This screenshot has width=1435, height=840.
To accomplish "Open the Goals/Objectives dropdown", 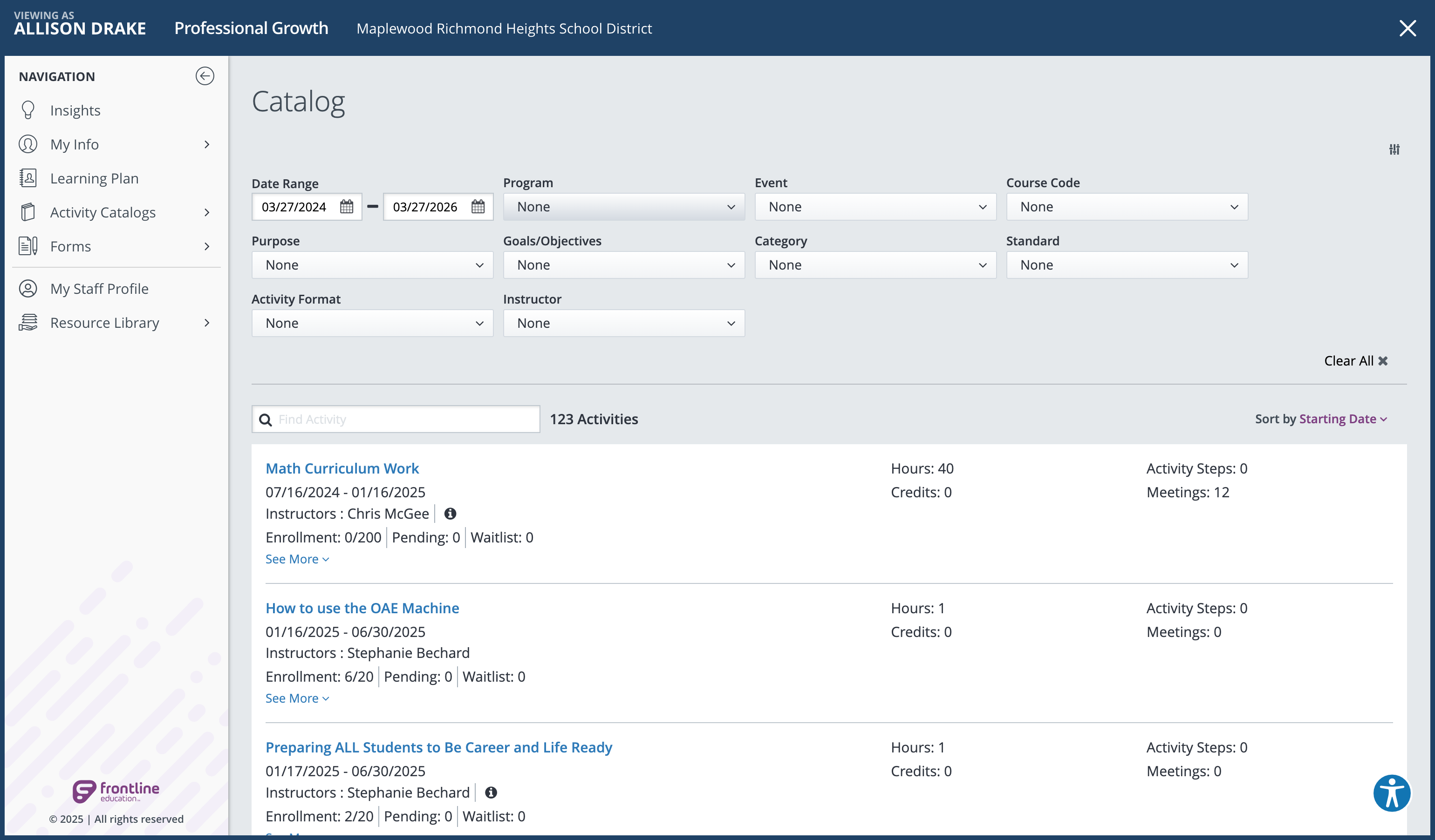I will click(x=623, y=264).
